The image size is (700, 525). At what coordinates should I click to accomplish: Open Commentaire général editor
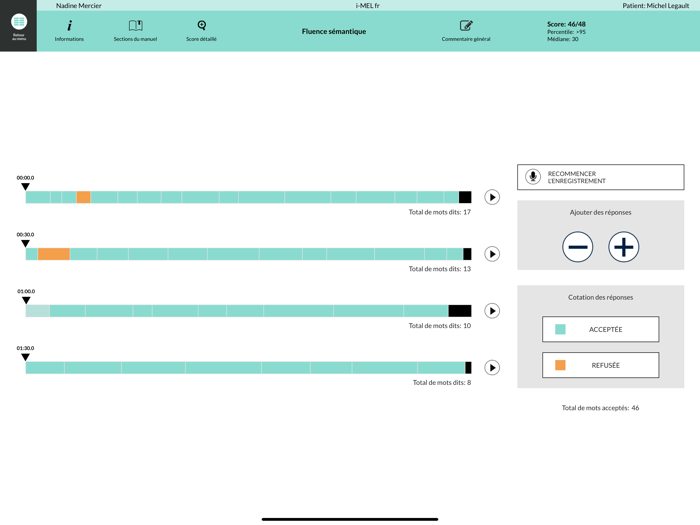point(466,31)
